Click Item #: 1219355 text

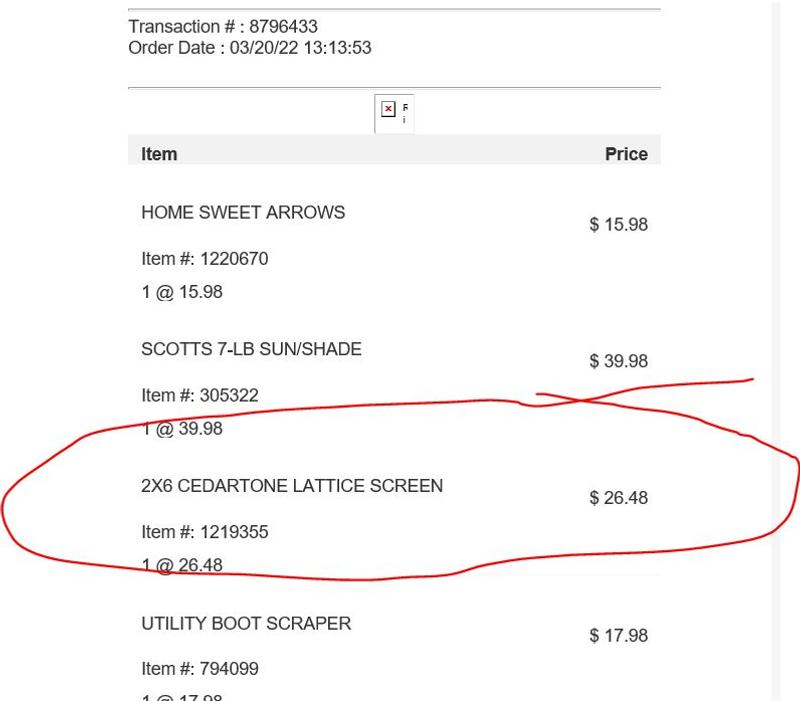click(x=205, y=532)
